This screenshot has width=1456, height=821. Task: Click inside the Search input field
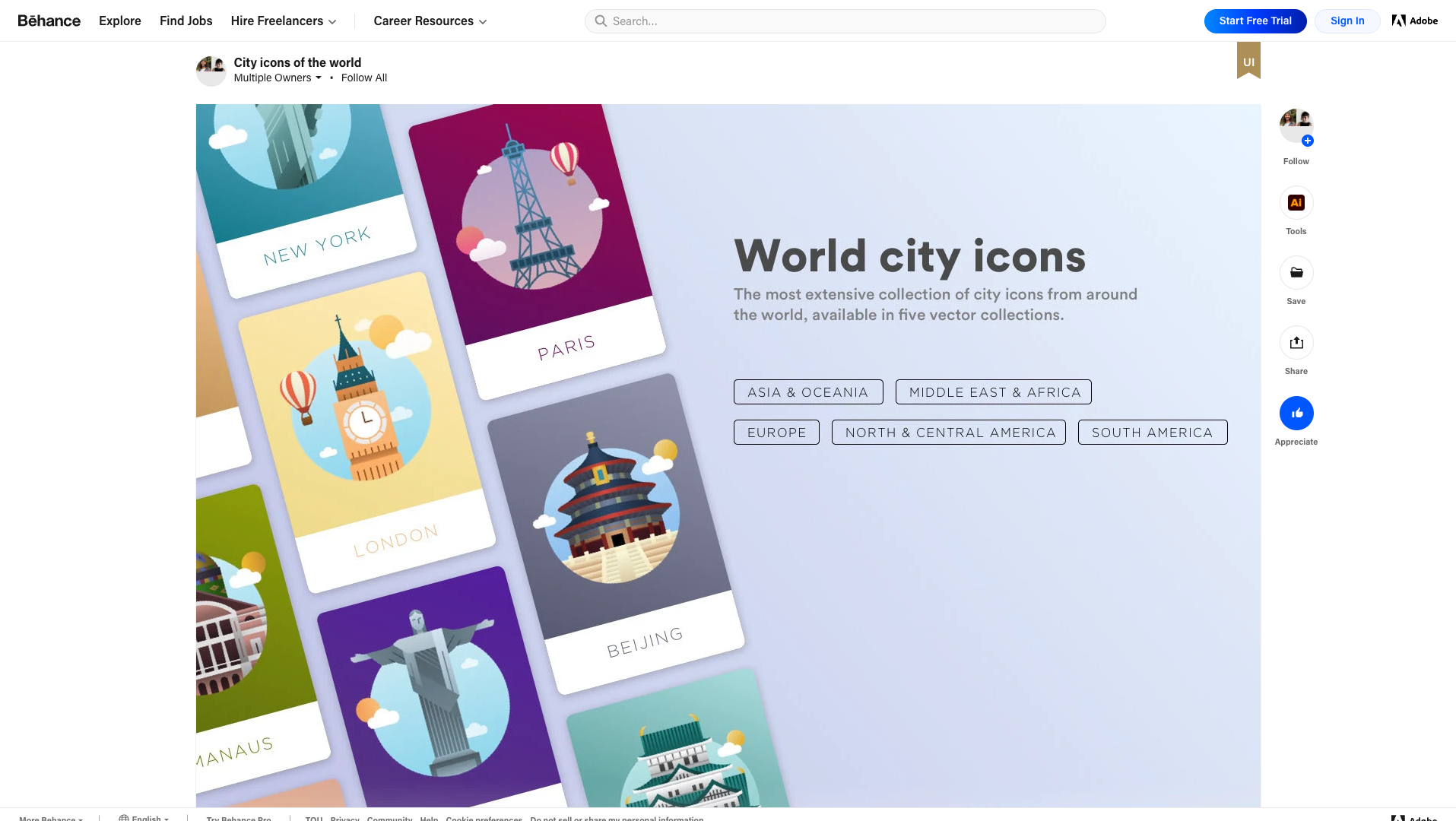coord(760,21)
